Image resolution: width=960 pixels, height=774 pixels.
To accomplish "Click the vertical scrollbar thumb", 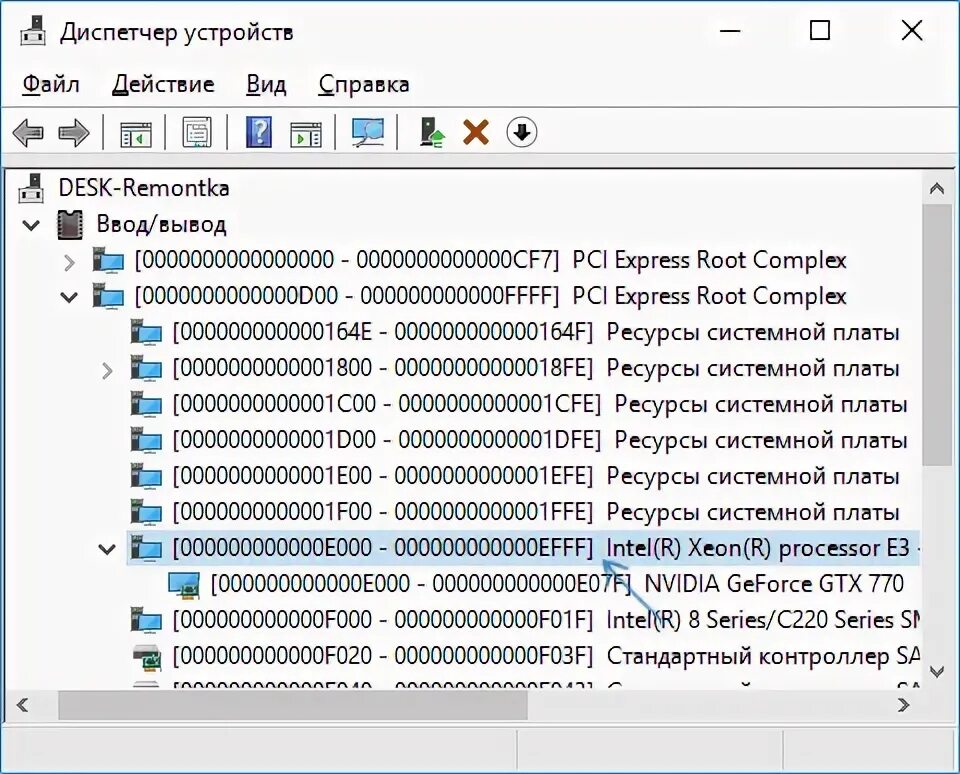I will [x=937, y=336].
